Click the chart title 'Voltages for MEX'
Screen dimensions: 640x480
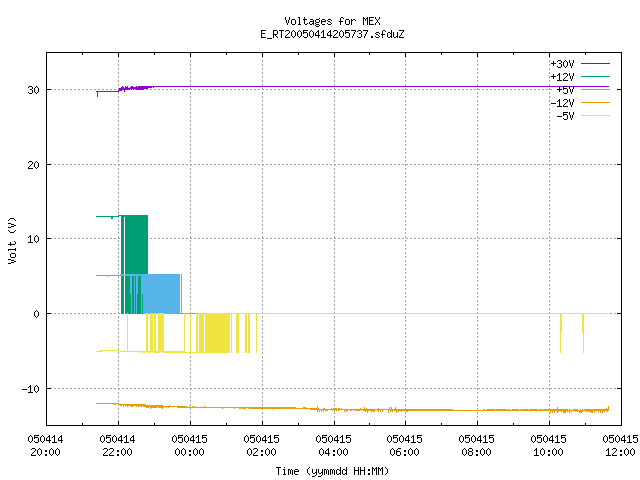[332, 21]
